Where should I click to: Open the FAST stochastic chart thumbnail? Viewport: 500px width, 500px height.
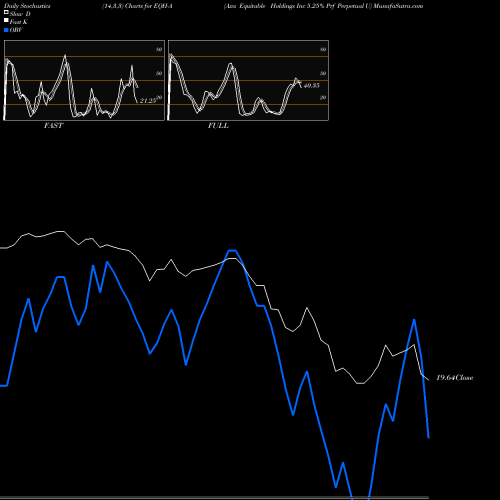pyautogui.click(x=84, y=80)
